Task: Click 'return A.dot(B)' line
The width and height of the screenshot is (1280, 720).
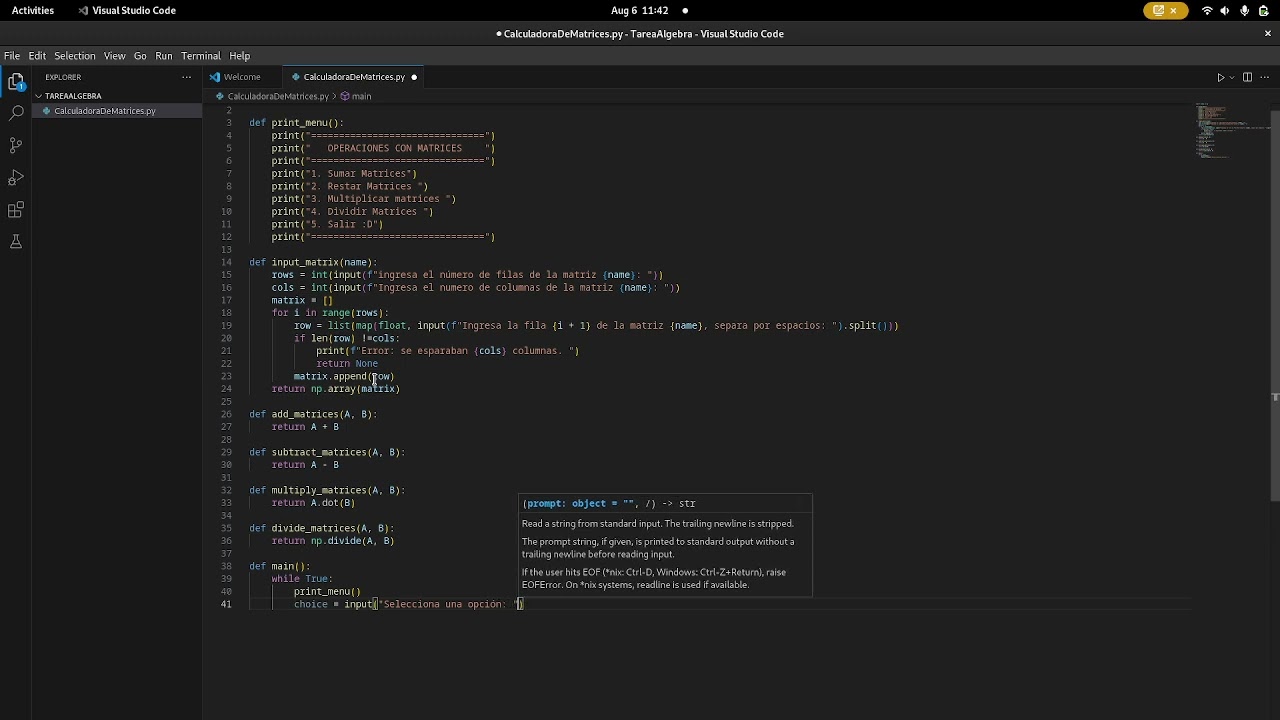Action: coord(313,503)
